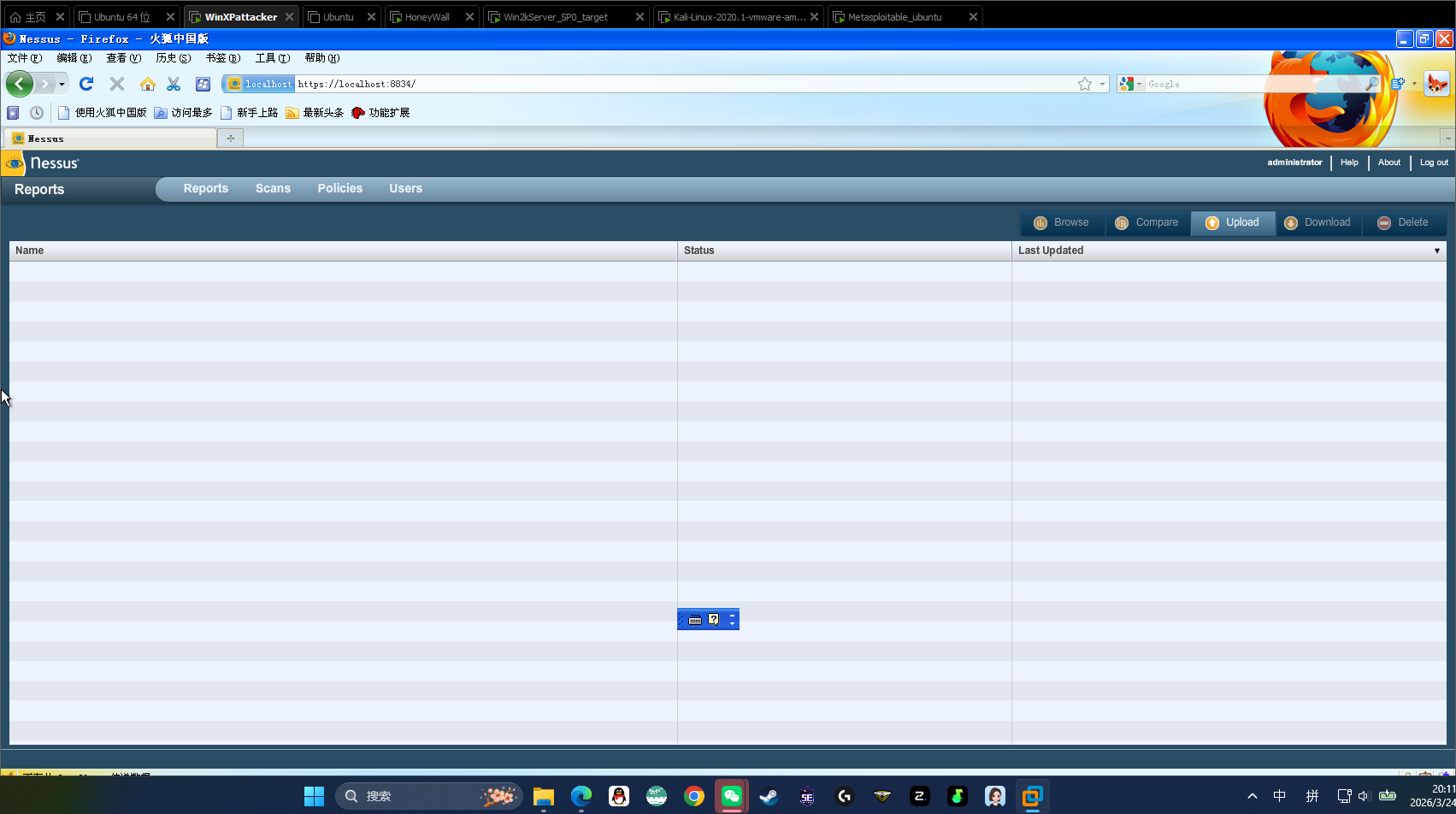Switch to the Policies tab in Nessus
Screen dimensions: 1456x814
[x=340, y=188]
